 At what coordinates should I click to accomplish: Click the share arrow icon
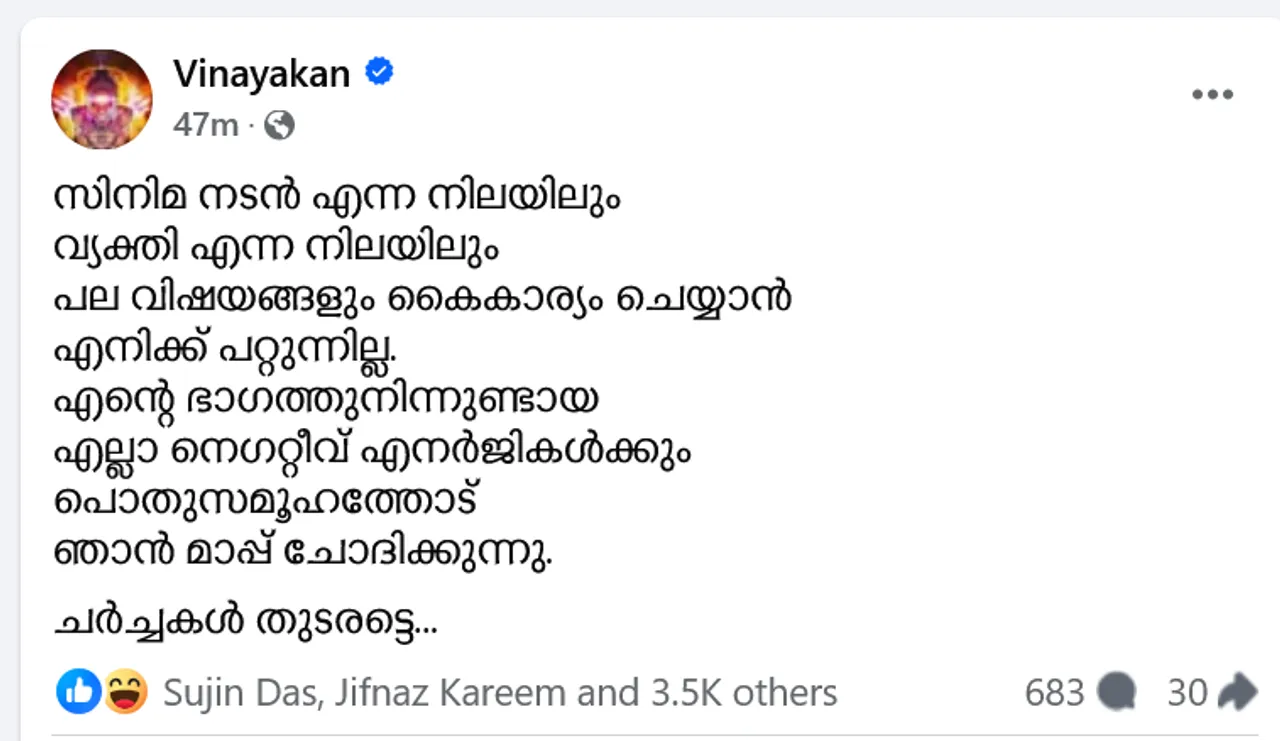tap(1238, 692)
